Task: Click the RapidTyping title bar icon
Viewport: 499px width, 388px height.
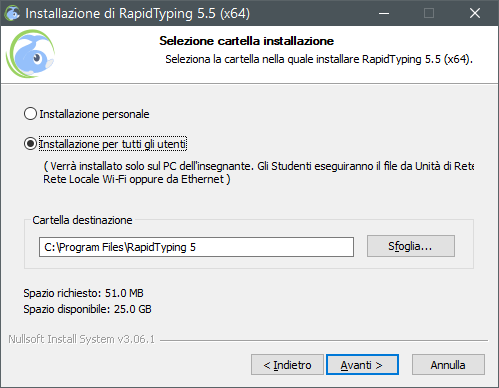Action: pos(13,13)
